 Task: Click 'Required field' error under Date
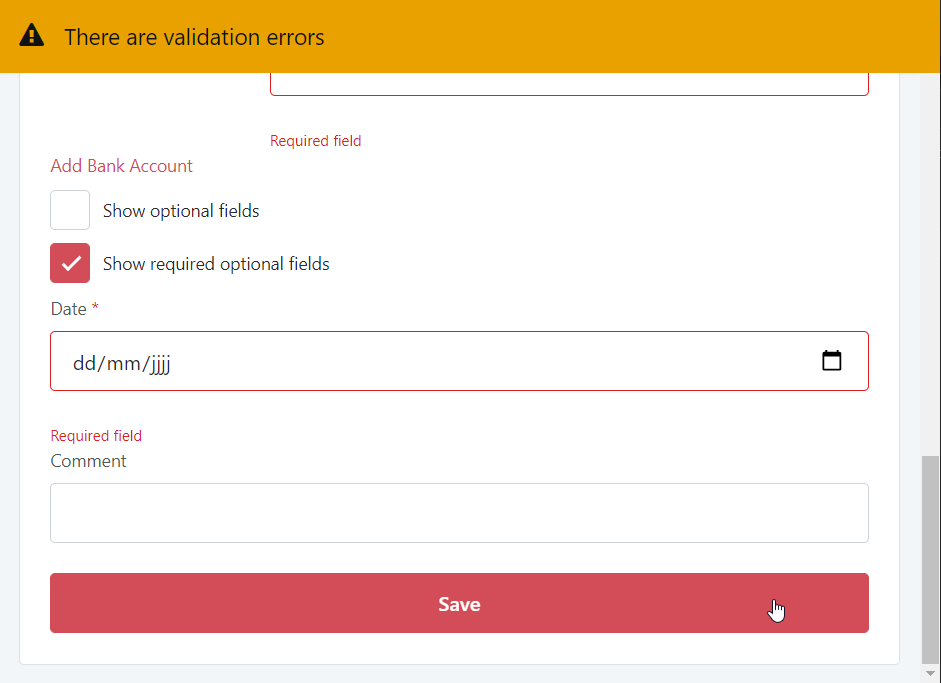coord(96,436)
